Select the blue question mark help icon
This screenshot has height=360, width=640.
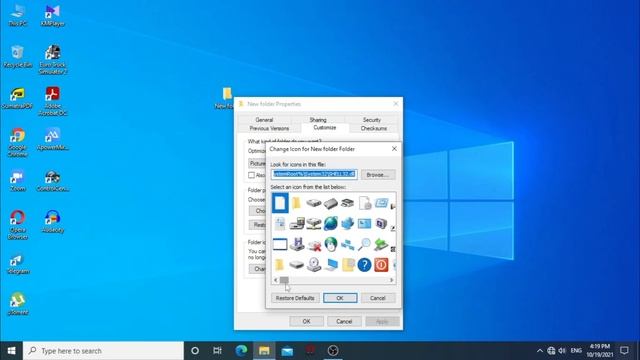pyautogui.click(x=364, y=264)
